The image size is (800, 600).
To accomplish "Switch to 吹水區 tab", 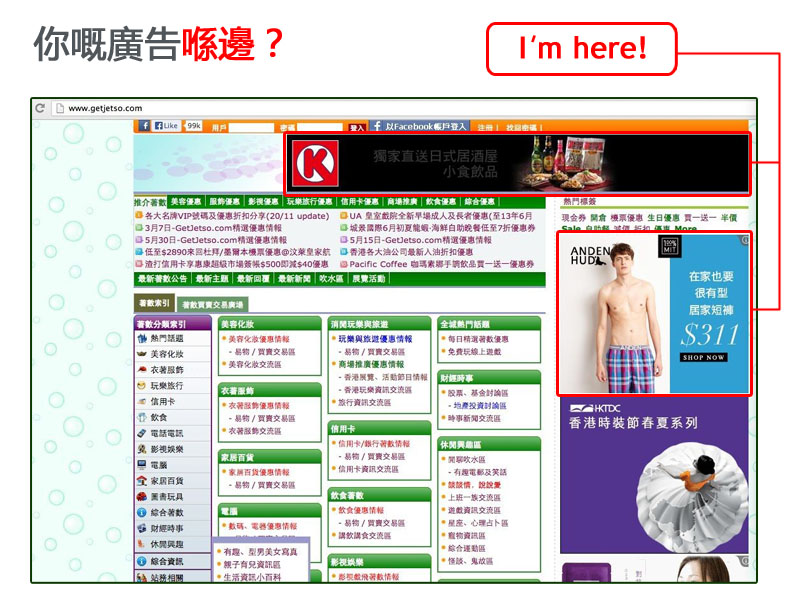I will tap(331, 279).
